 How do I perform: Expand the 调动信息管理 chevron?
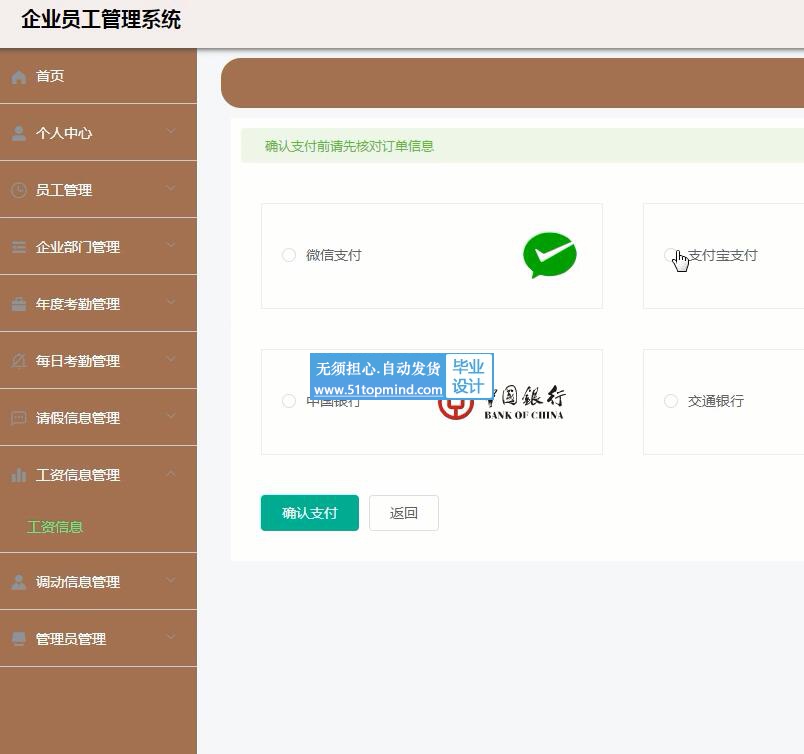click(171, 581)
